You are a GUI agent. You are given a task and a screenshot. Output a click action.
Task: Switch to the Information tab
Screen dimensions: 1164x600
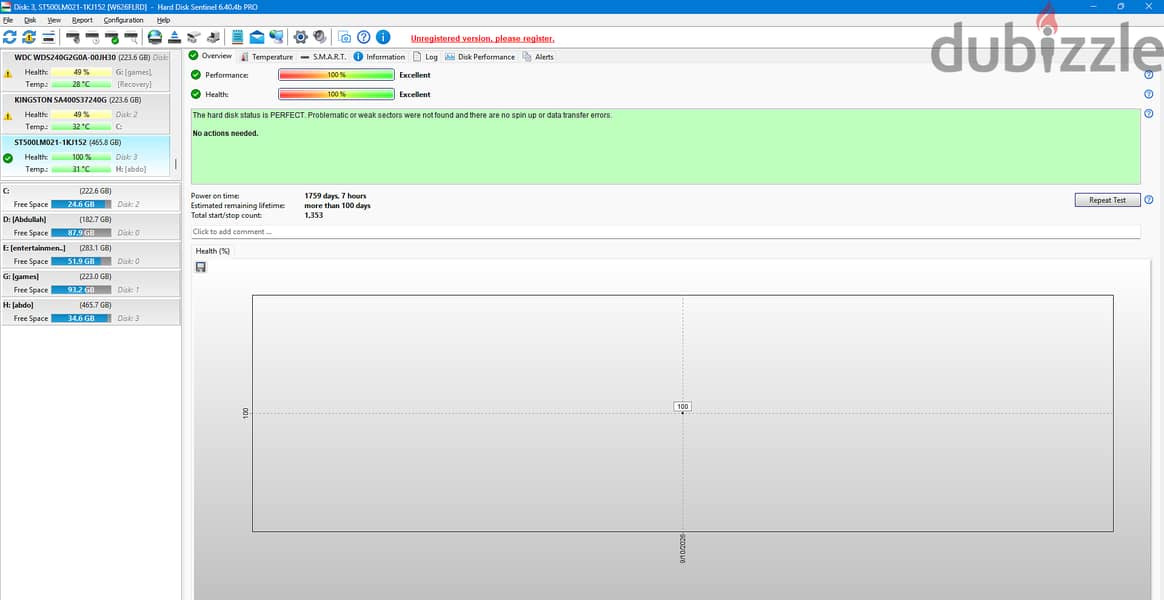[x=379, y=56]
